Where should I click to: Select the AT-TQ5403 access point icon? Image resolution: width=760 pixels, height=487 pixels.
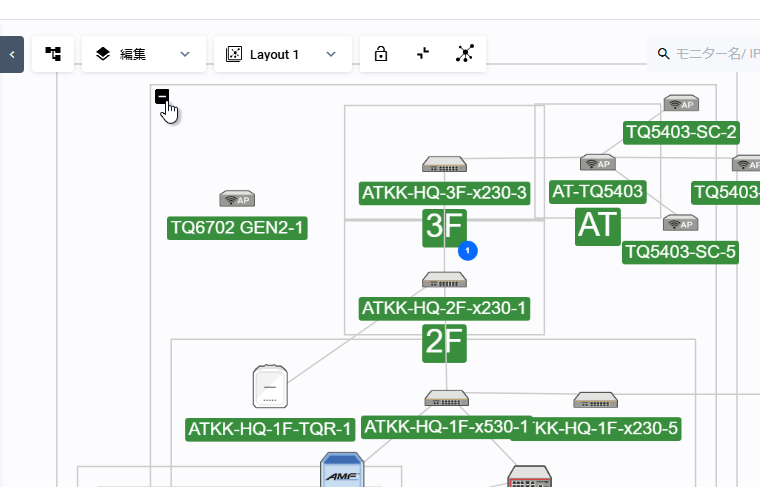[x=598, y=163]
